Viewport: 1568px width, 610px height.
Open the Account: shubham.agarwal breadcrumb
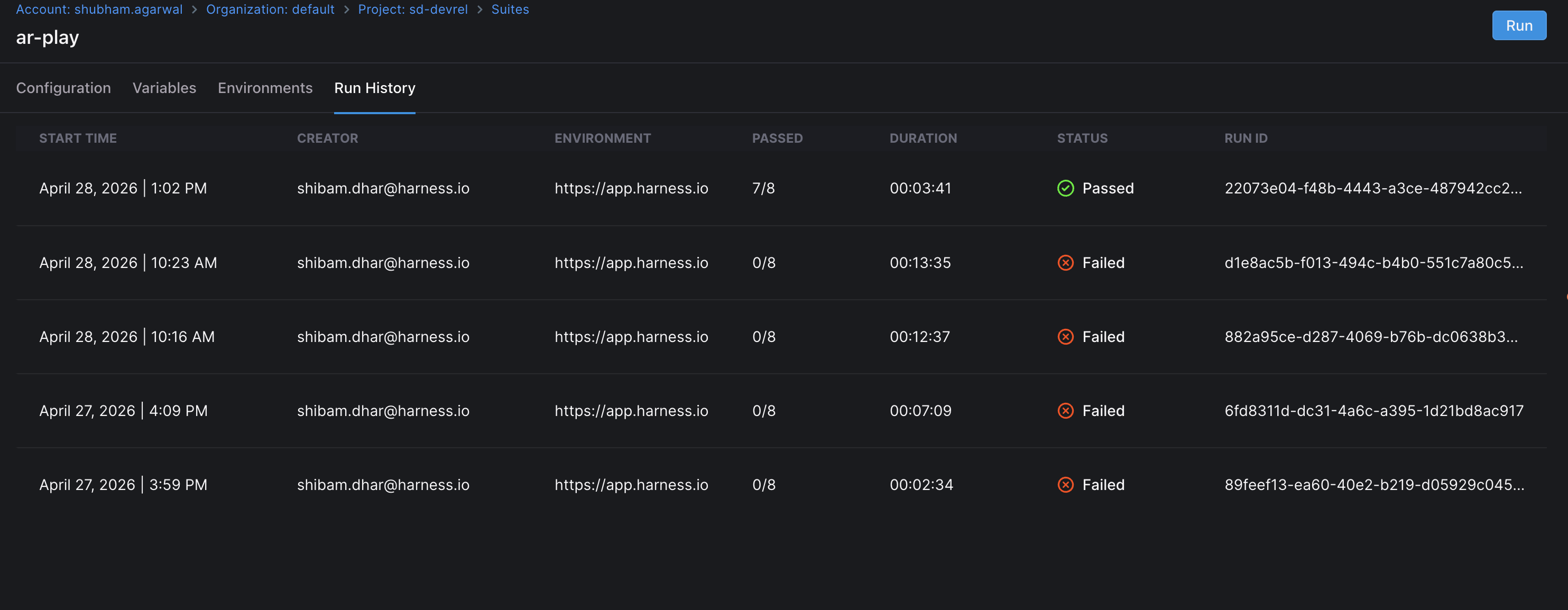(x=99, y=9)
